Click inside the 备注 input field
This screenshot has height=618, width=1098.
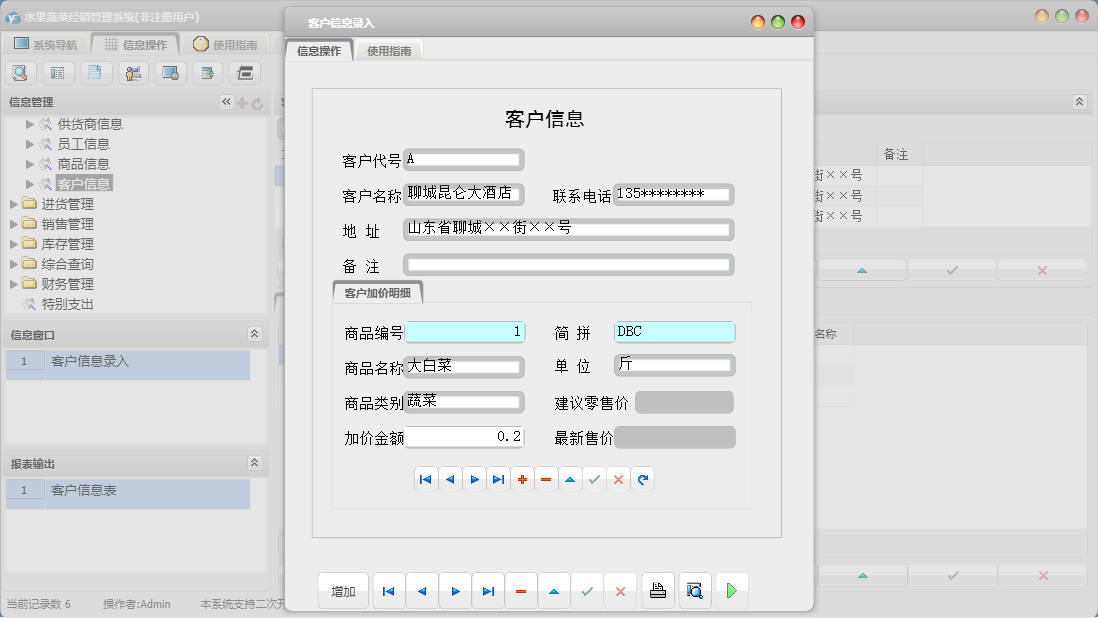pos(566,263)
